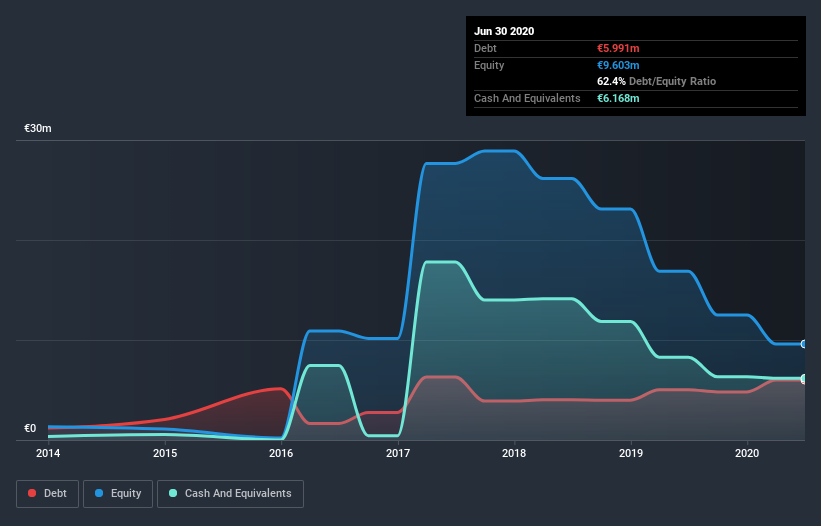This screenshot has height=526, width=821.
Task: Click the €9.603m equity value
Action: 618,65
